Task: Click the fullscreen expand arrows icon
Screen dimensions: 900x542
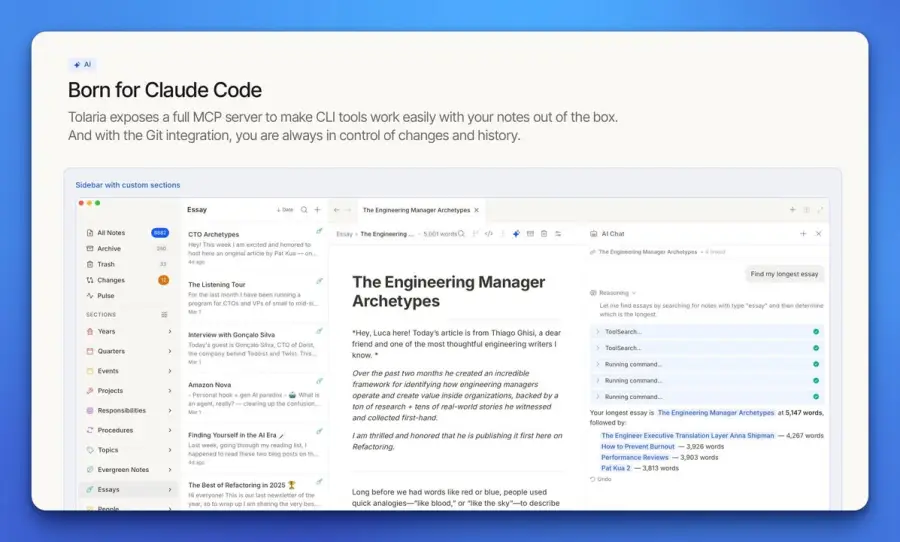Action: (820, 210)
